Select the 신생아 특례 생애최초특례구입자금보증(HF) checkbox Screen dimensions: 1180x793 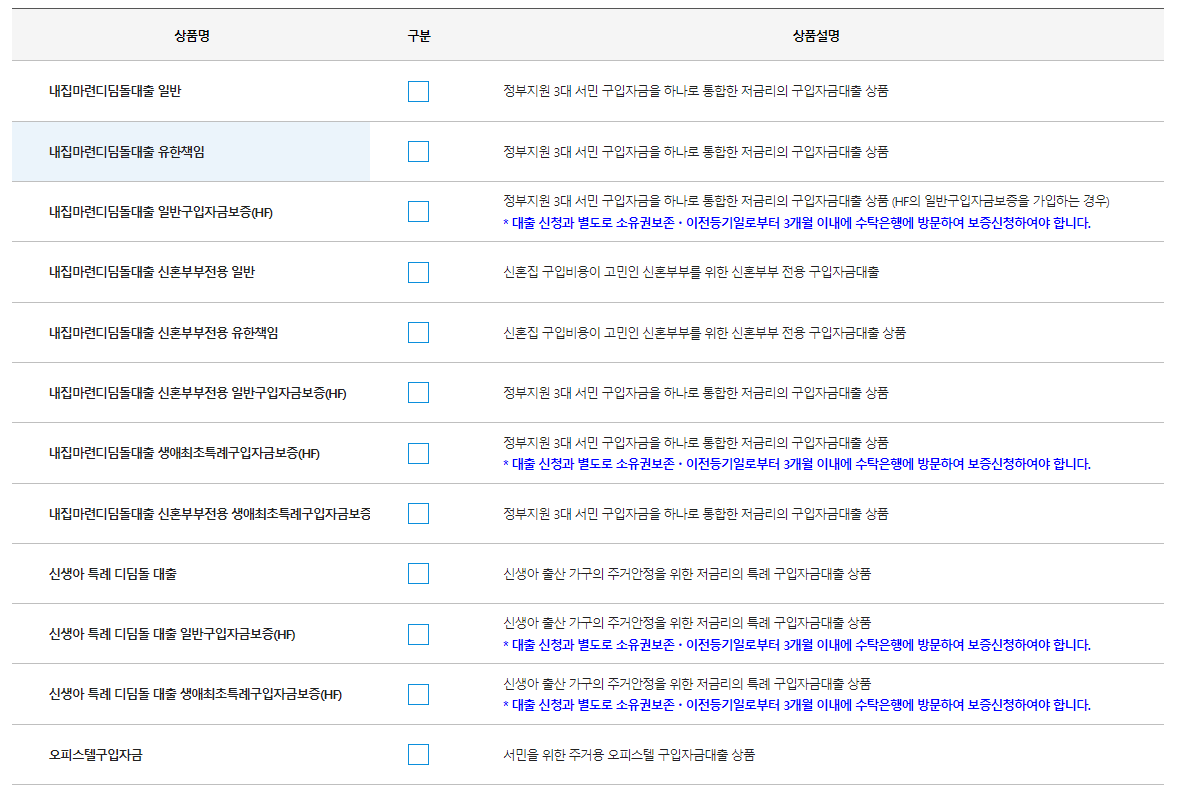(417, 694)
